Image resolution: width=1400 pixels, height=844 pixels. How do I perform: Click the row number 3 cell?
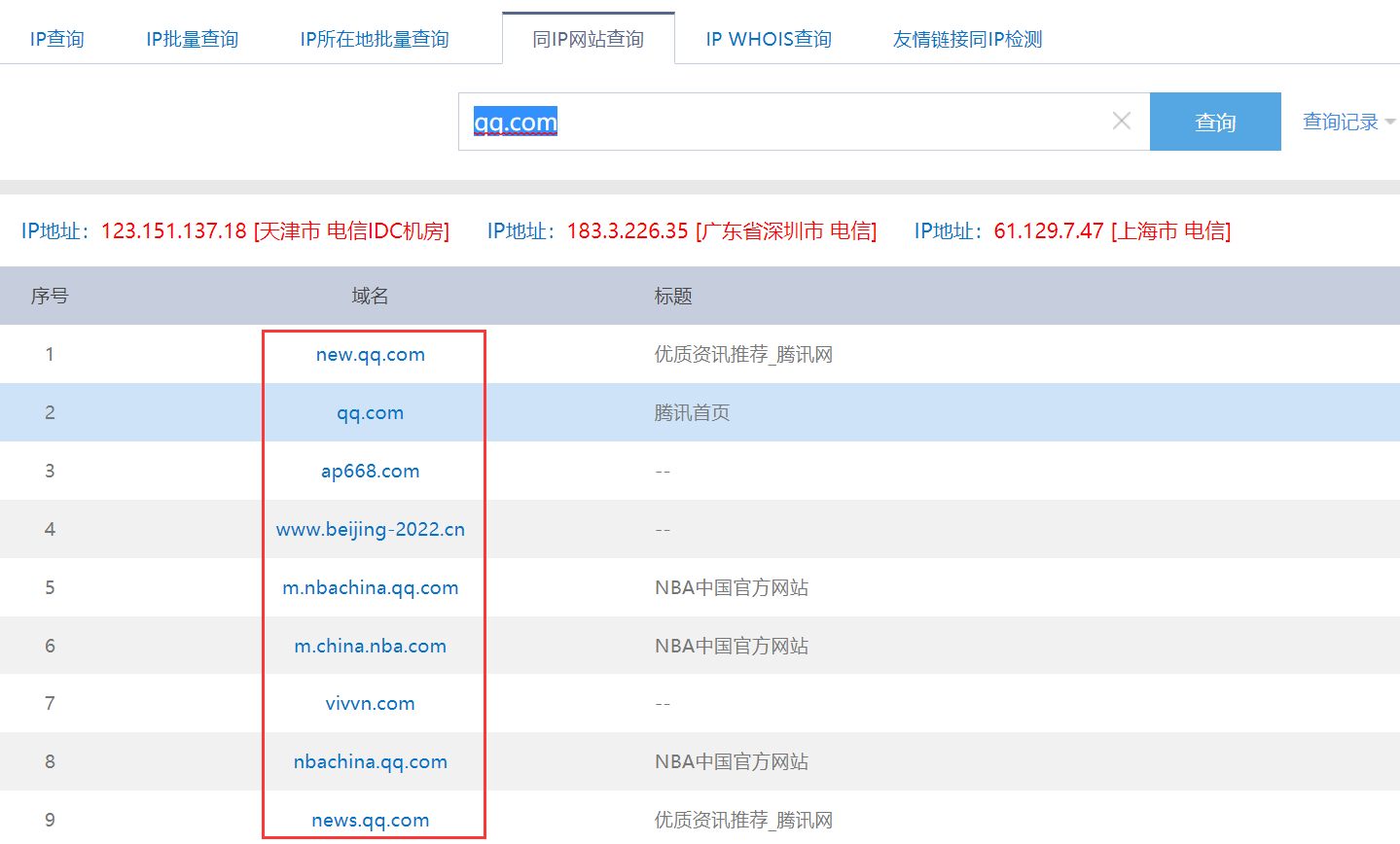pos(50,471)
